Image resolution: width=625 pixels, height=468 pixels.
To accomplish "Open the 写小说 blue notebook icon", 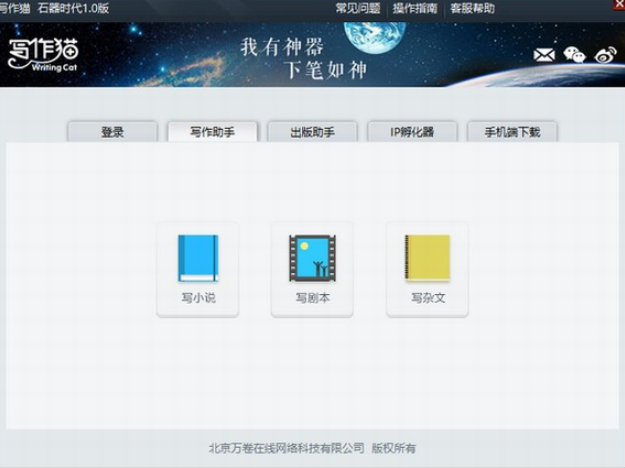I will point(197,260).
